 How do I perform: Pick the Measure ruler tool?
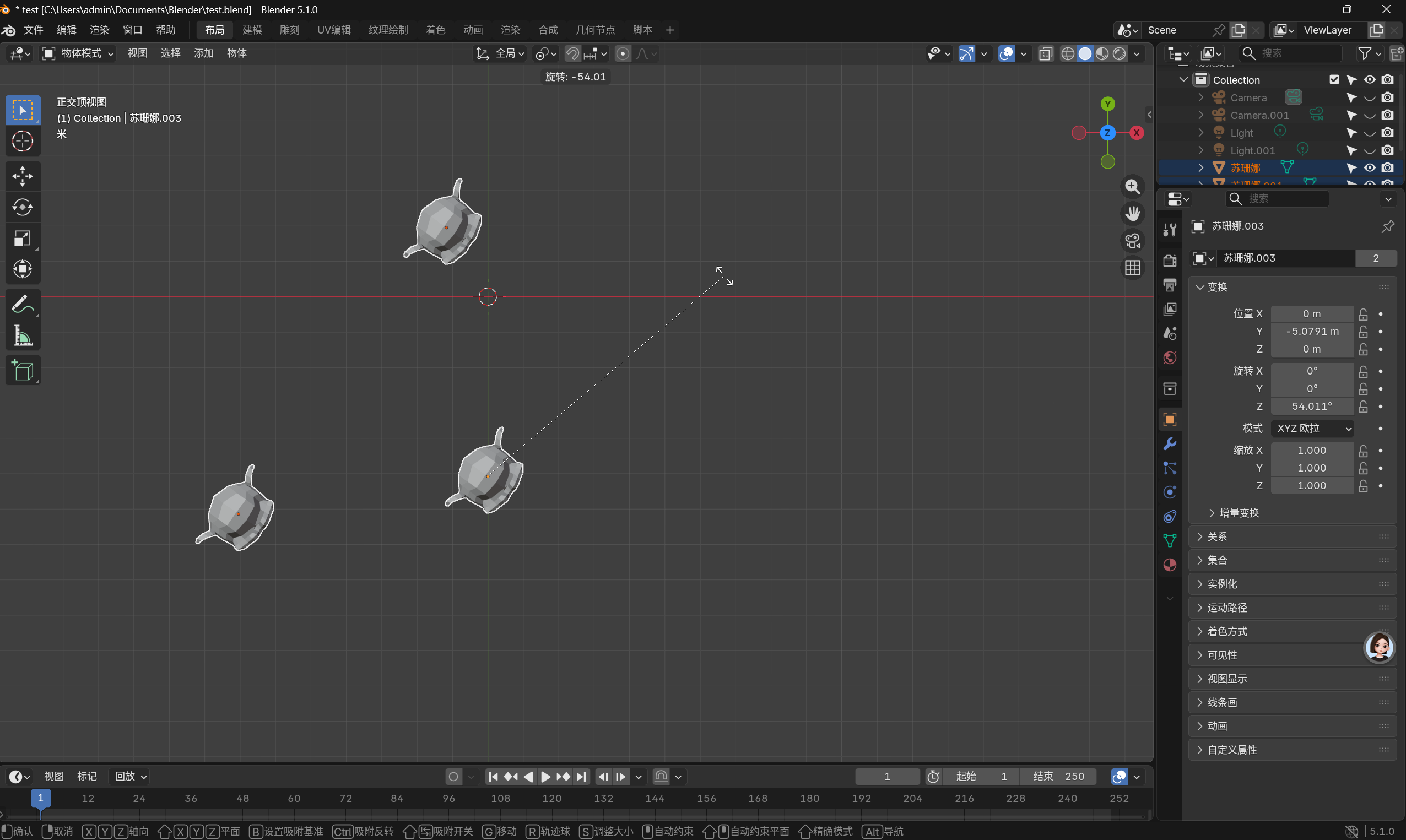(23, 336)
